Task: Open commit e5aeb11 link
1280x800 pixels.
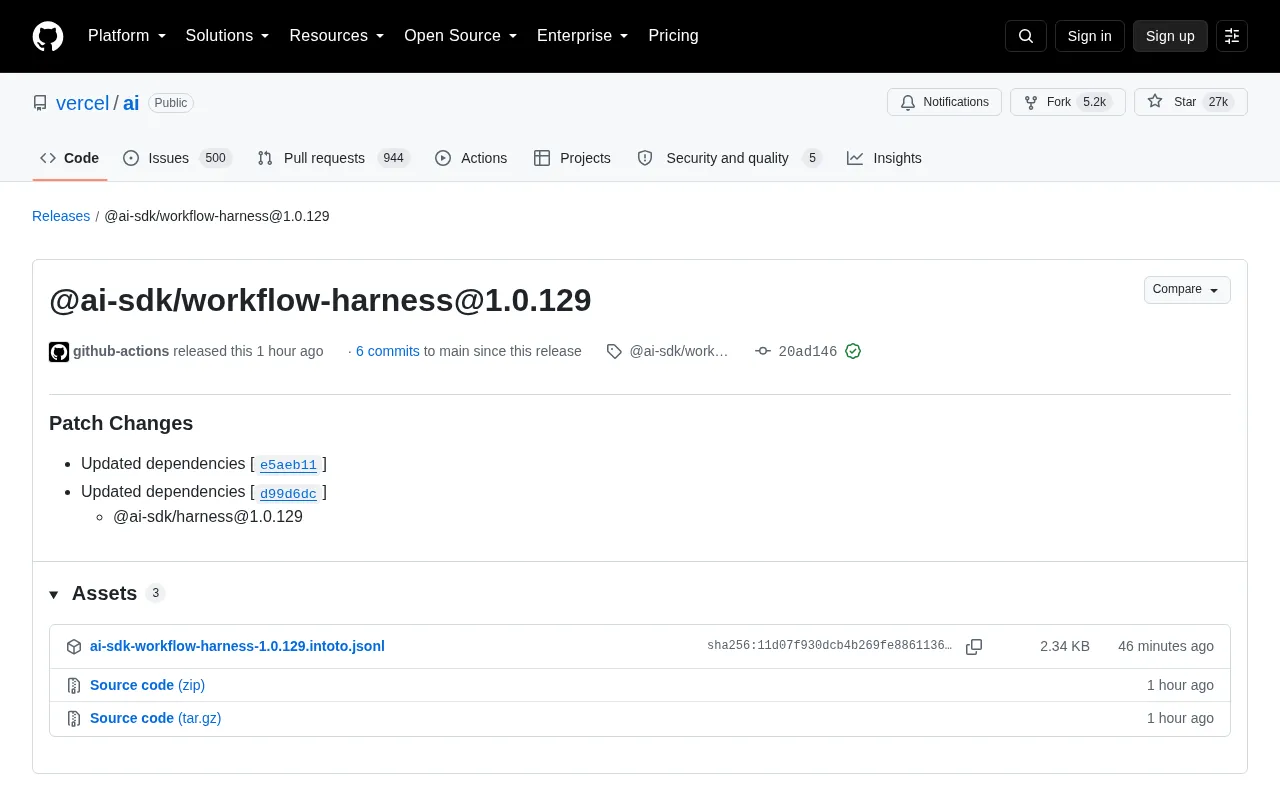Action: 288,465
